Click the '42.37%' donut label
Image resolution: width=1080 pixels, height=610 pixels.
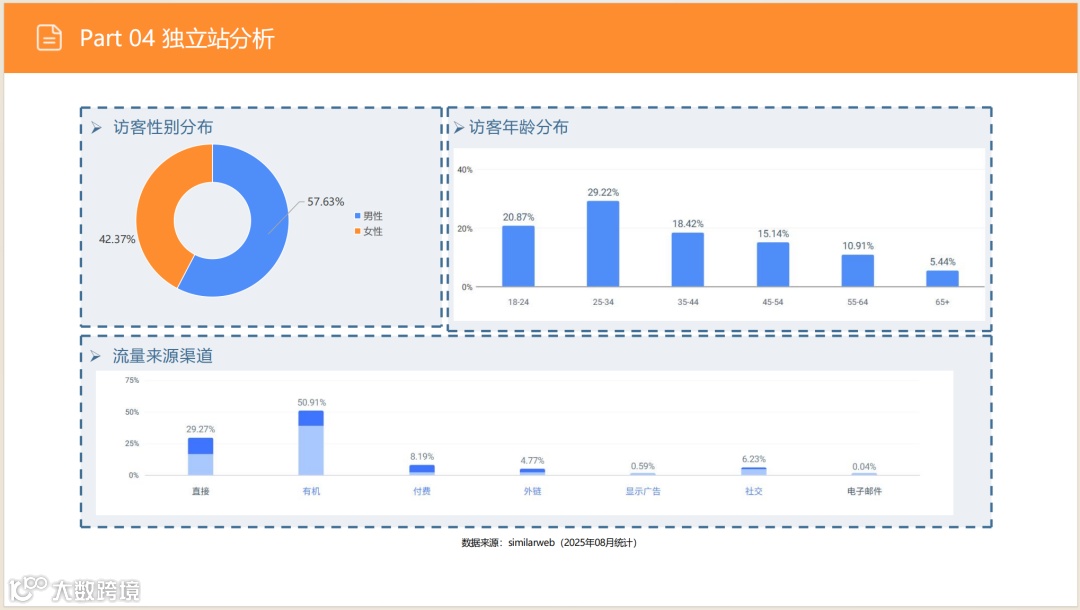(117, 240)
